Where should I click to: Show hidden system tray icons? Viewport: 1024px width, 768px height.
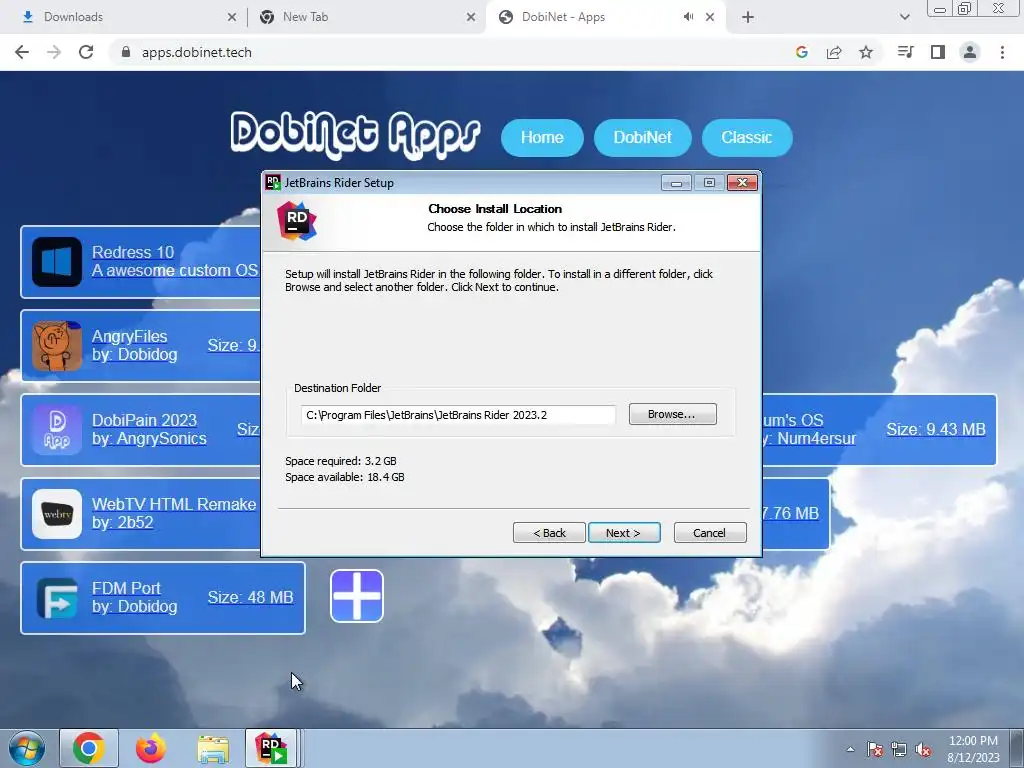(850, 749)
